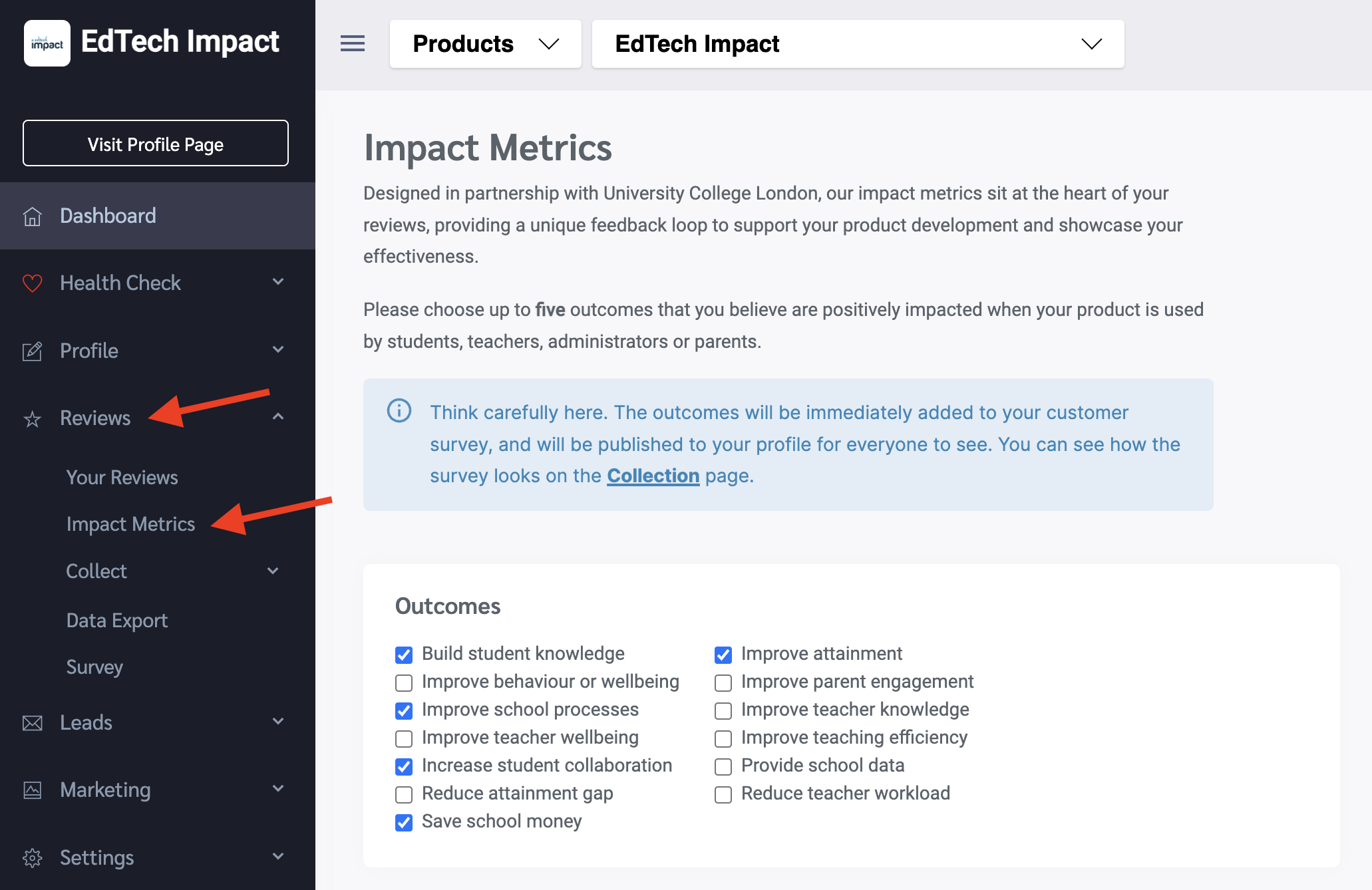Click the Leads envelope icon
1372x890 pixels.
32,723
